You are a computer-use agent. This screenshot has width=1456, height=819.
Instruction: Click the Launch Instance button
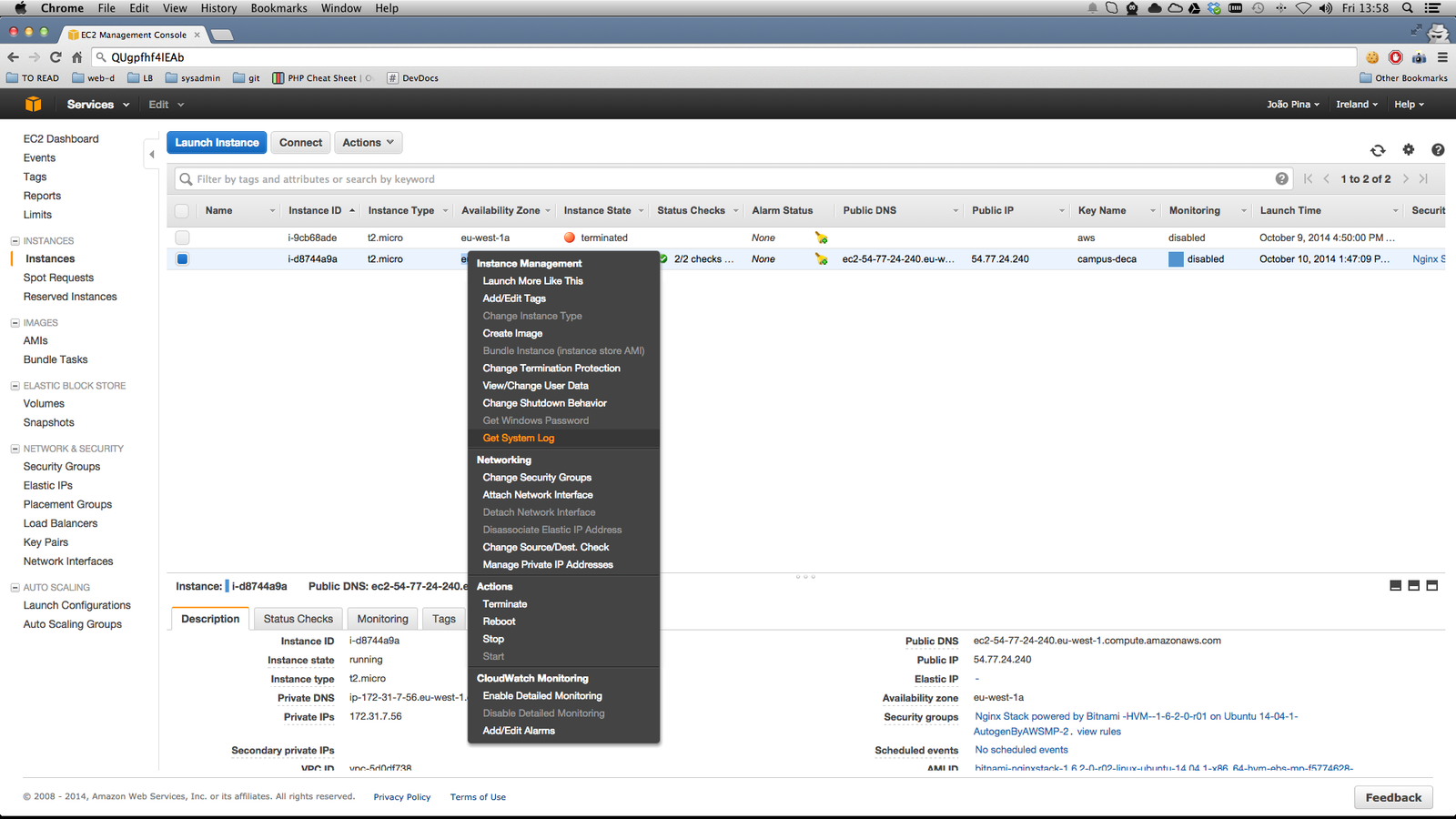click(x=217, y=143)
